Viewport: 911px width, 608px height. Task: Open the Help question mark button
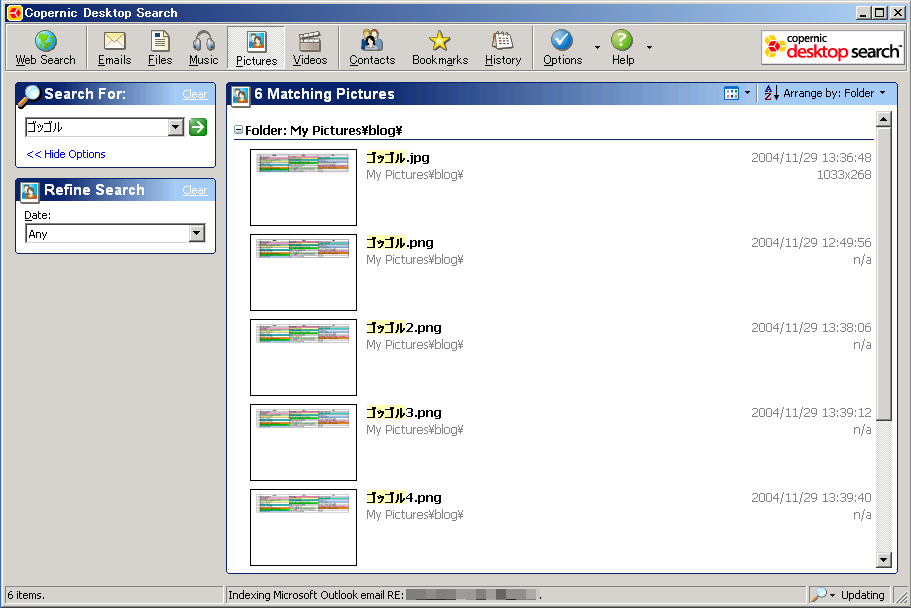[622, 48]
